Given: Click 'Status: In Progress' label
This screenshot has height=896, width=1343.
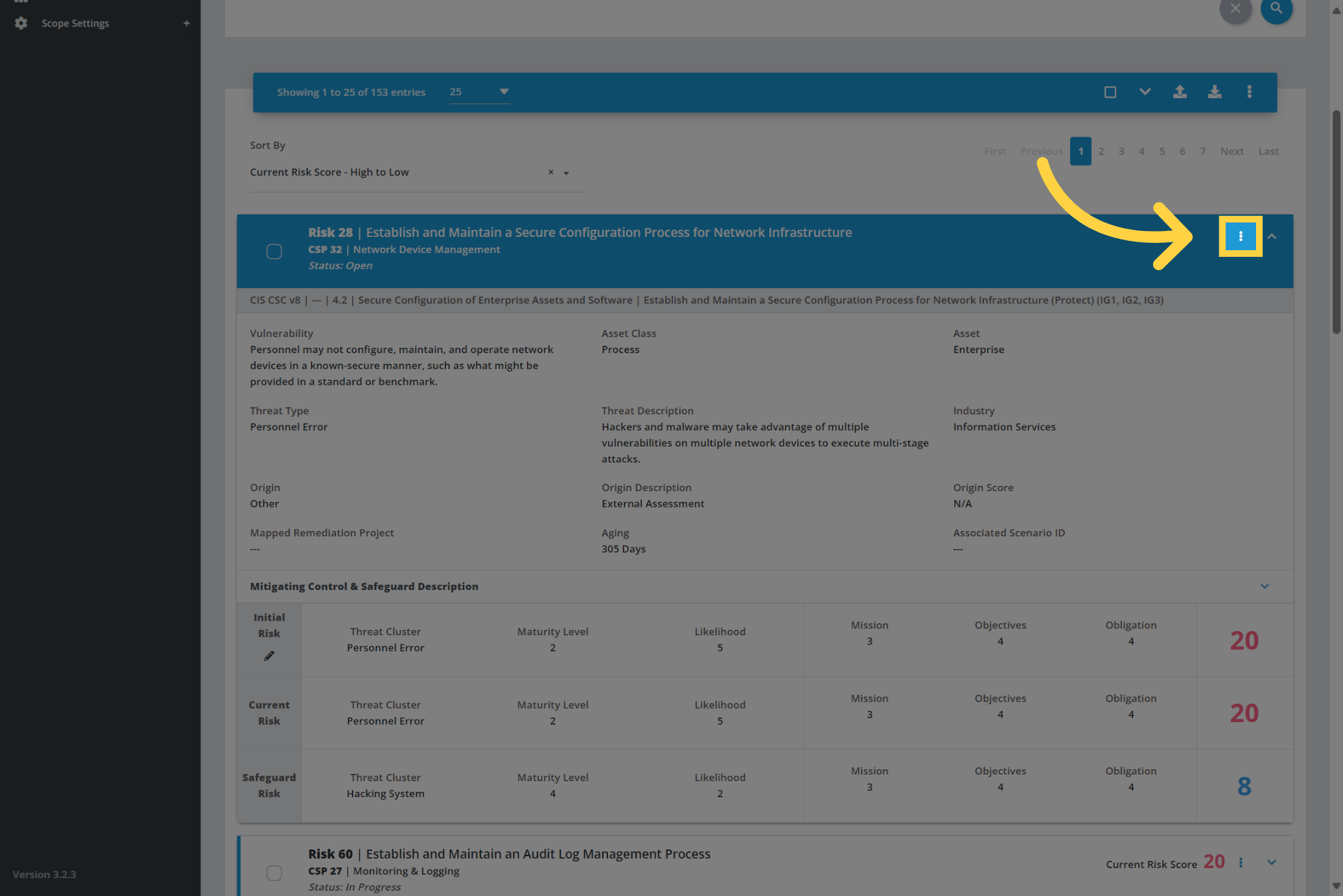Looking at the screenshot, I should tap(355, 887).
